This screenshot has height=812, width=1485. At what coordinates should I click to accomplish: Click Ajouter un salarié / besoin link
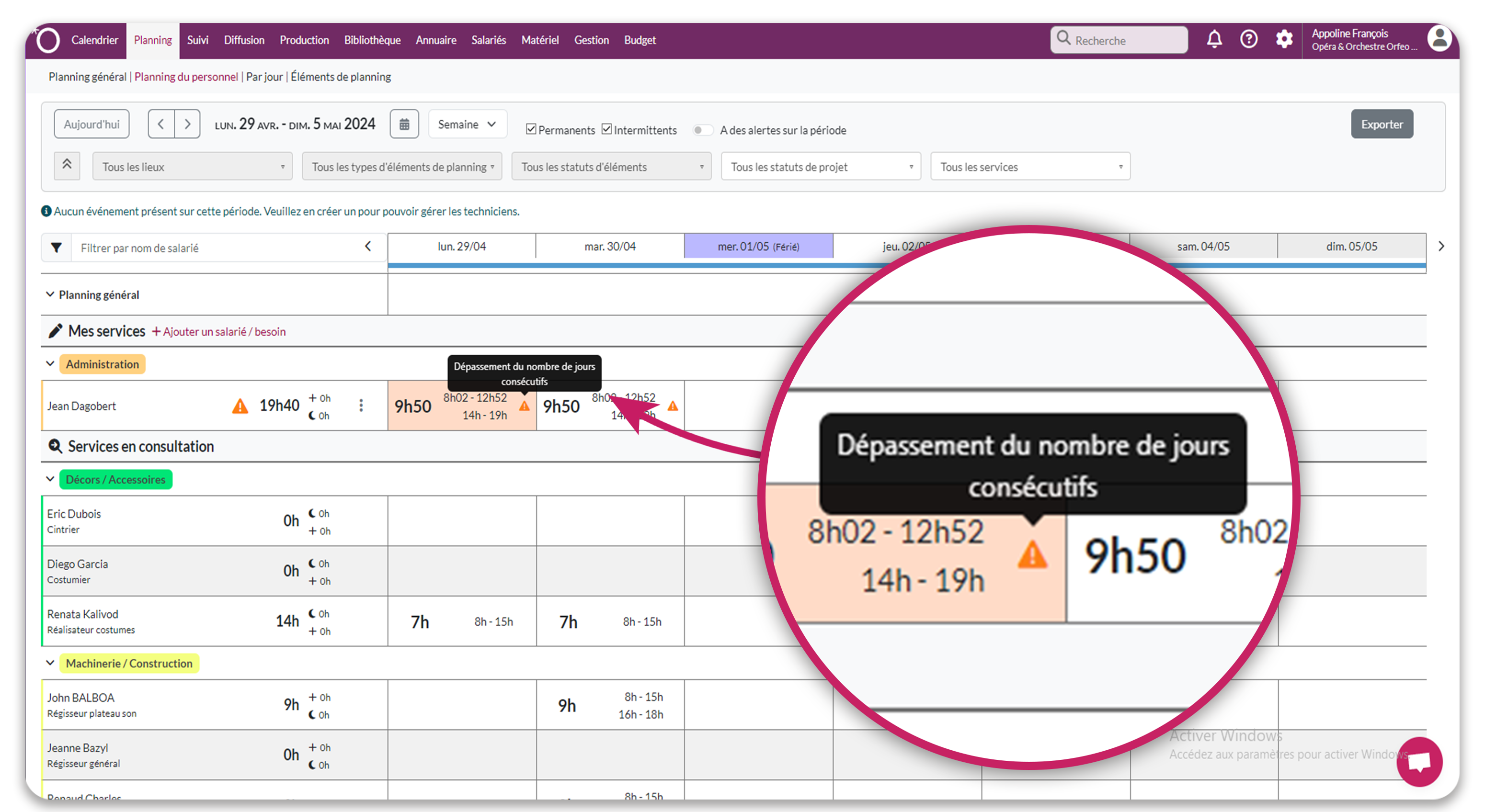[x=218, y=331]
